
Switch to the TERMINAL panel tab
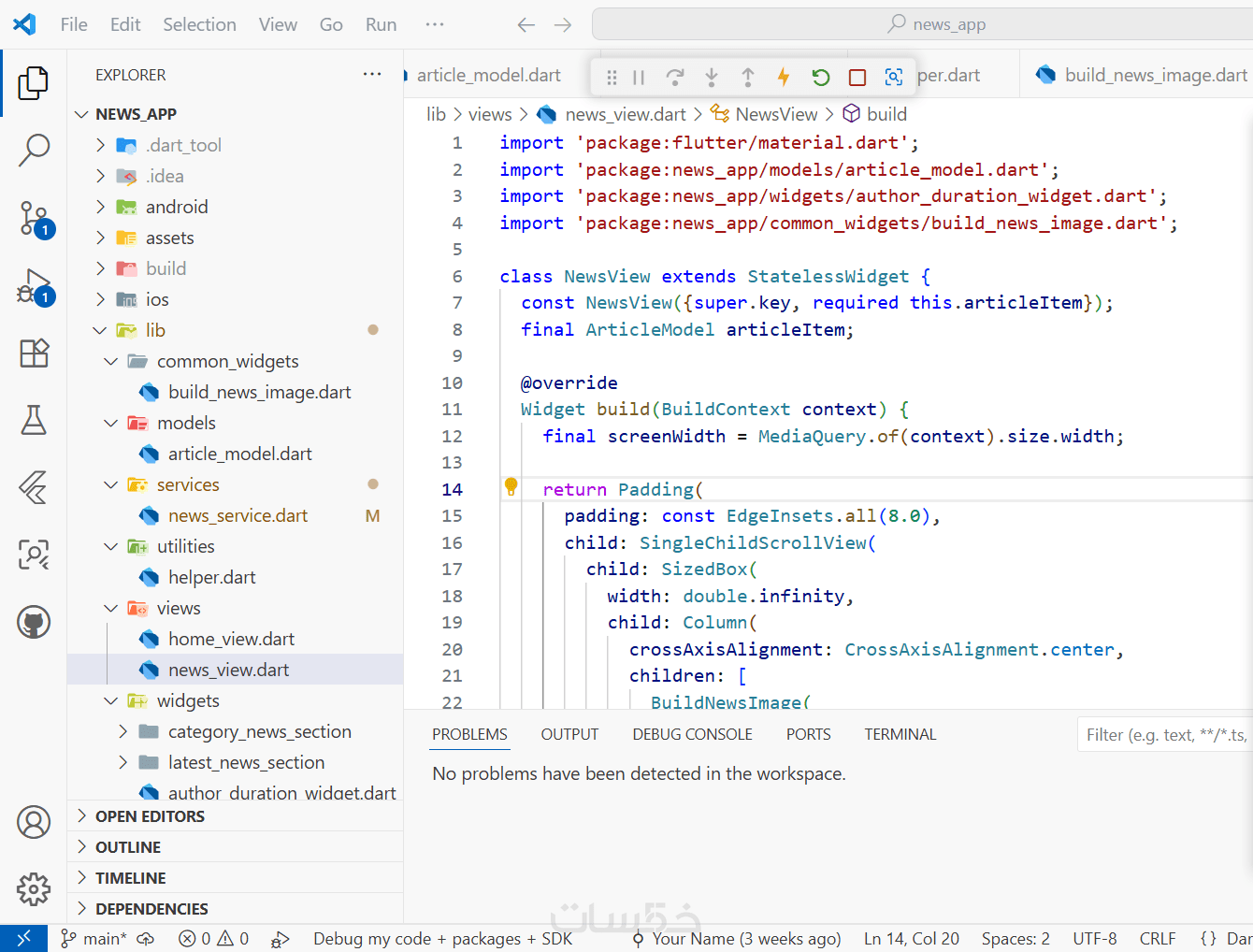tap(900, 734)
